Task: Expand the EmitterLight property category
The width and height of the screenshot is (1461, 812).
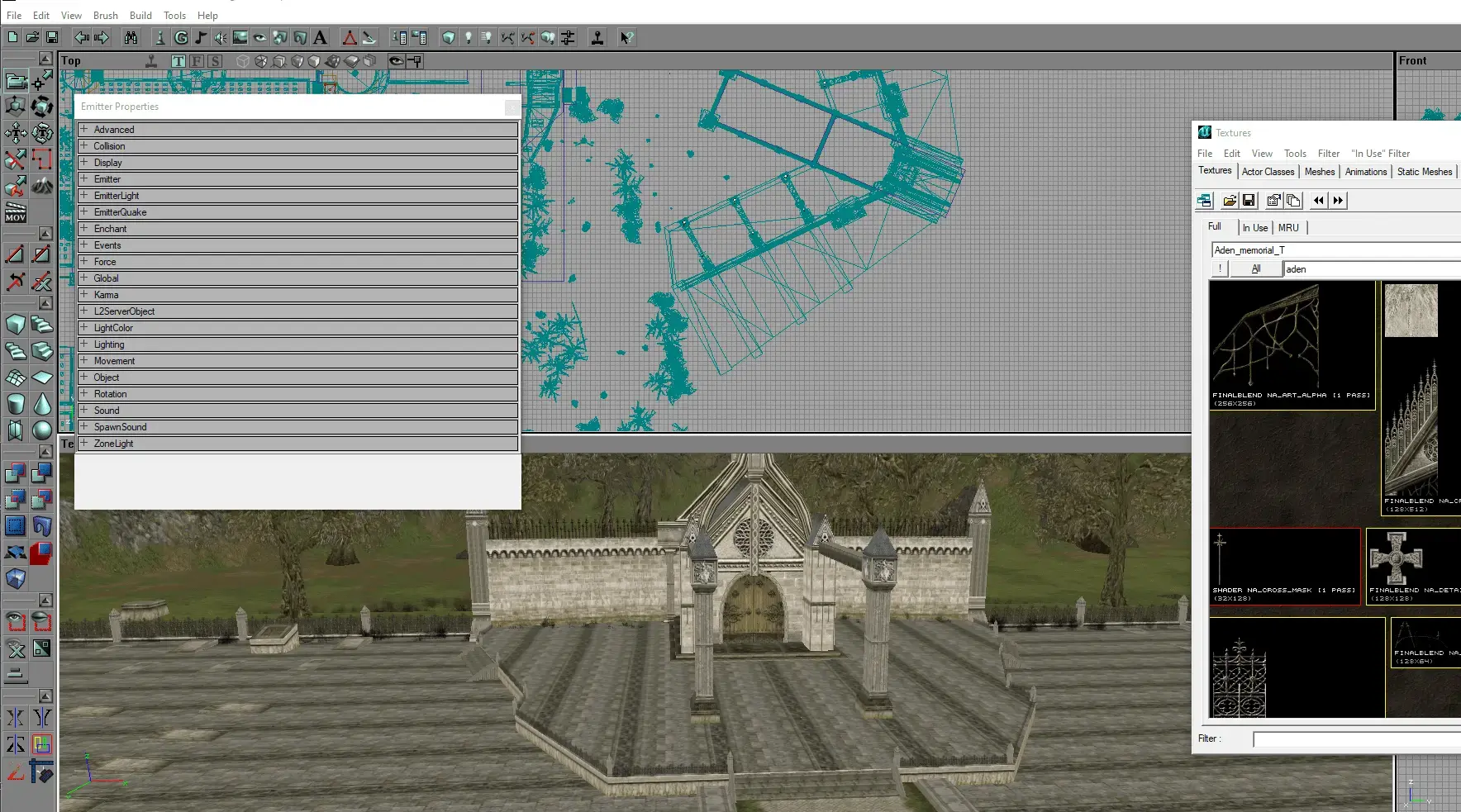Action: coord(297,196)
